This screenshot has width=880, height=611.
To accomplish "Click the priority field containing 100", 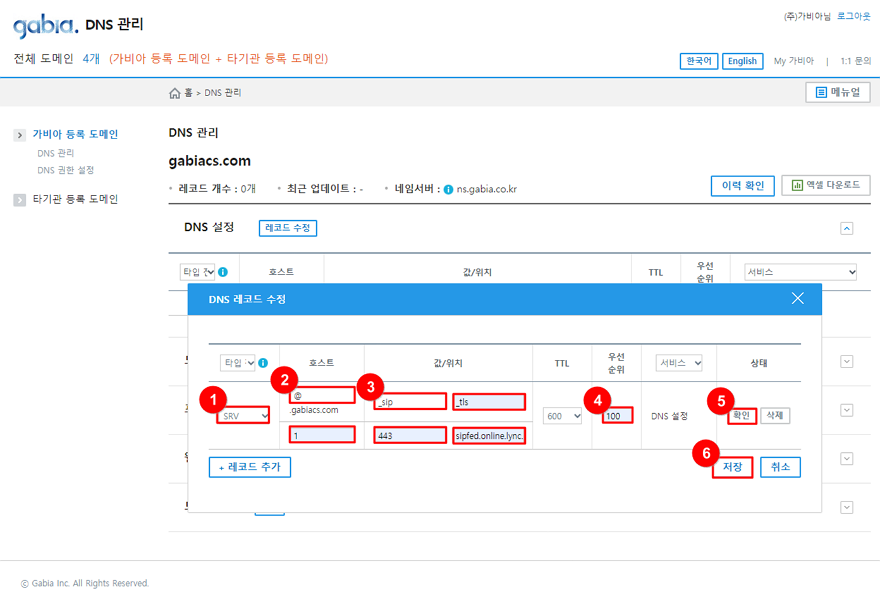I will [x=618, y=416].
